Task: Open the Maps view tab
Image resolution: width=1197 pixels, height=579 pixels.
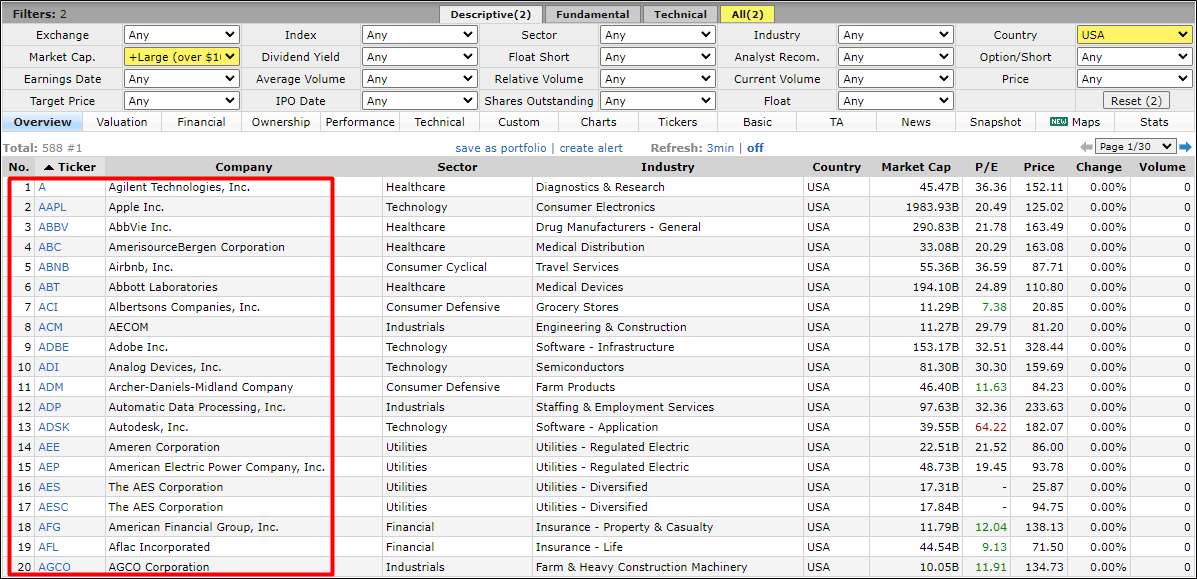Action: click(x=1075, y=122)
